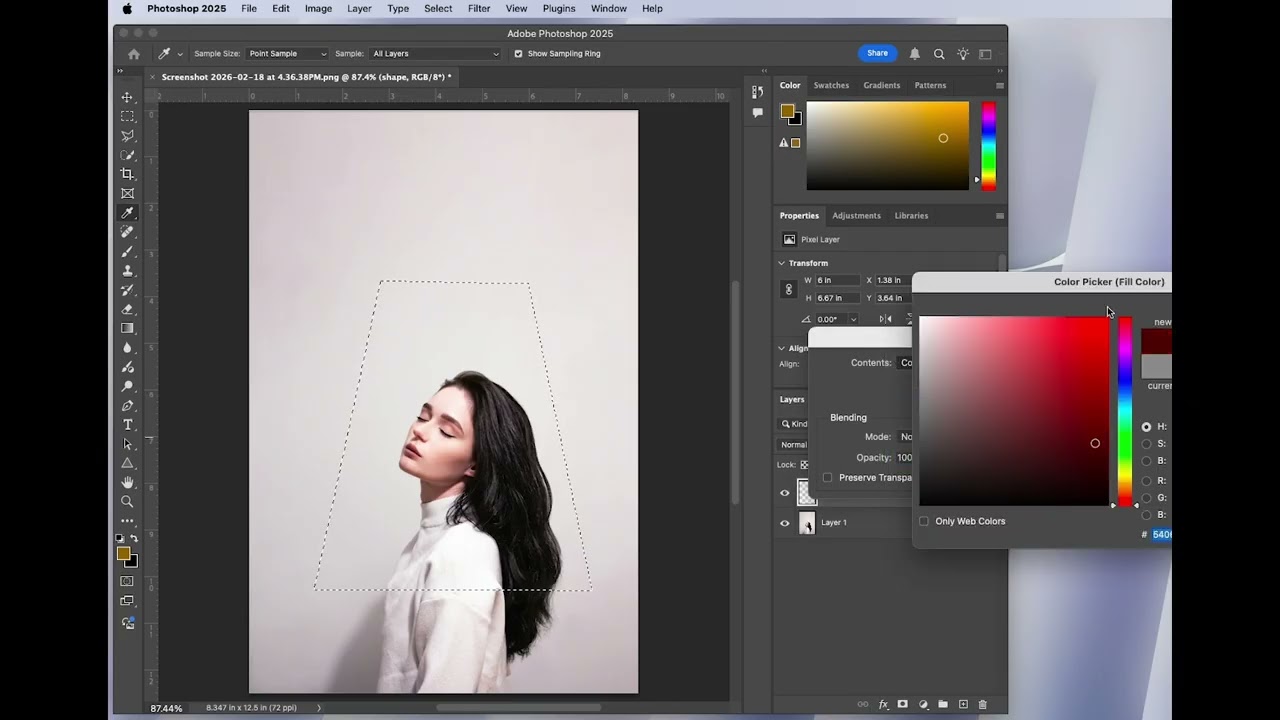Add a layer mask icon
1280x720 pixels.
click(903, 704)
